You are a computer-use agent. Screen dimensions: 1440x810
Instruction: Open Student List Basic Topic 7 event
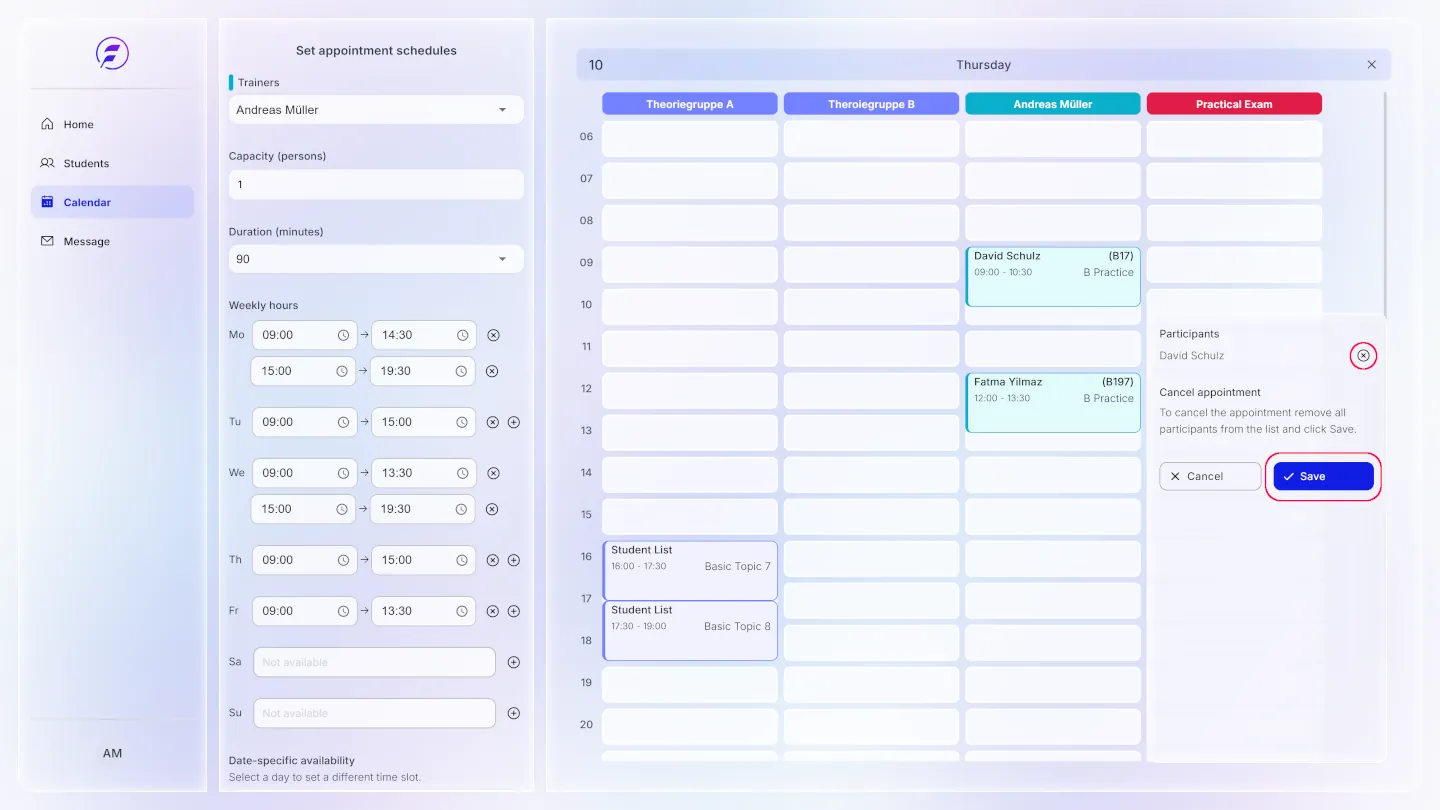coord(690,571)
